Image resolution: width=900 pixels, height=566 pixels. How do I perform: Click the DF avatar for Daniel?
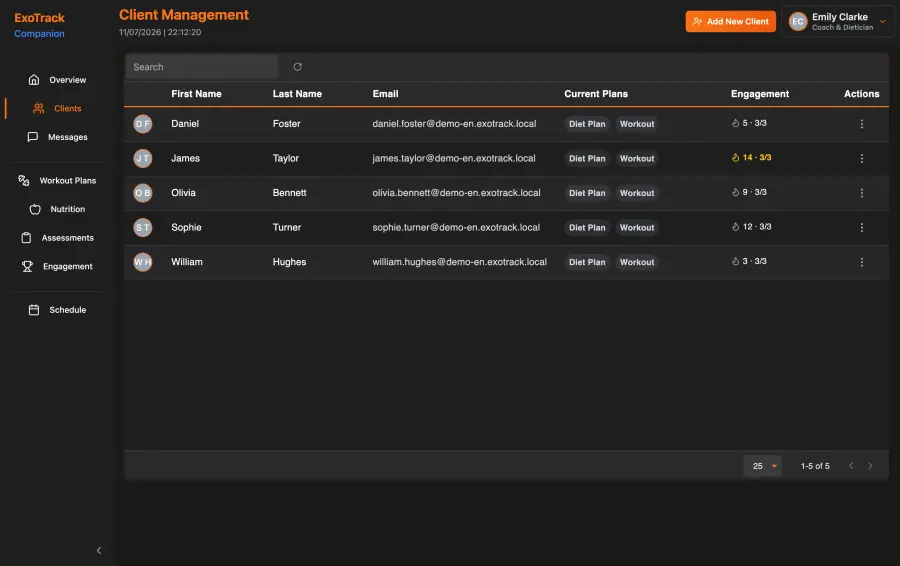(143, 124)
